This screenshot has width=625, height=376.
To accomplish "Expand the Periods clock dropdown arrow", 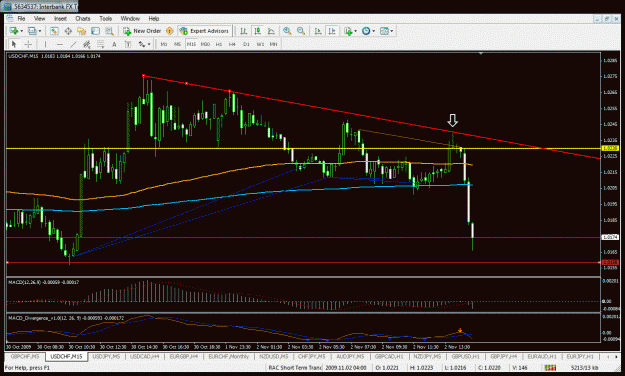I will 373,31.
